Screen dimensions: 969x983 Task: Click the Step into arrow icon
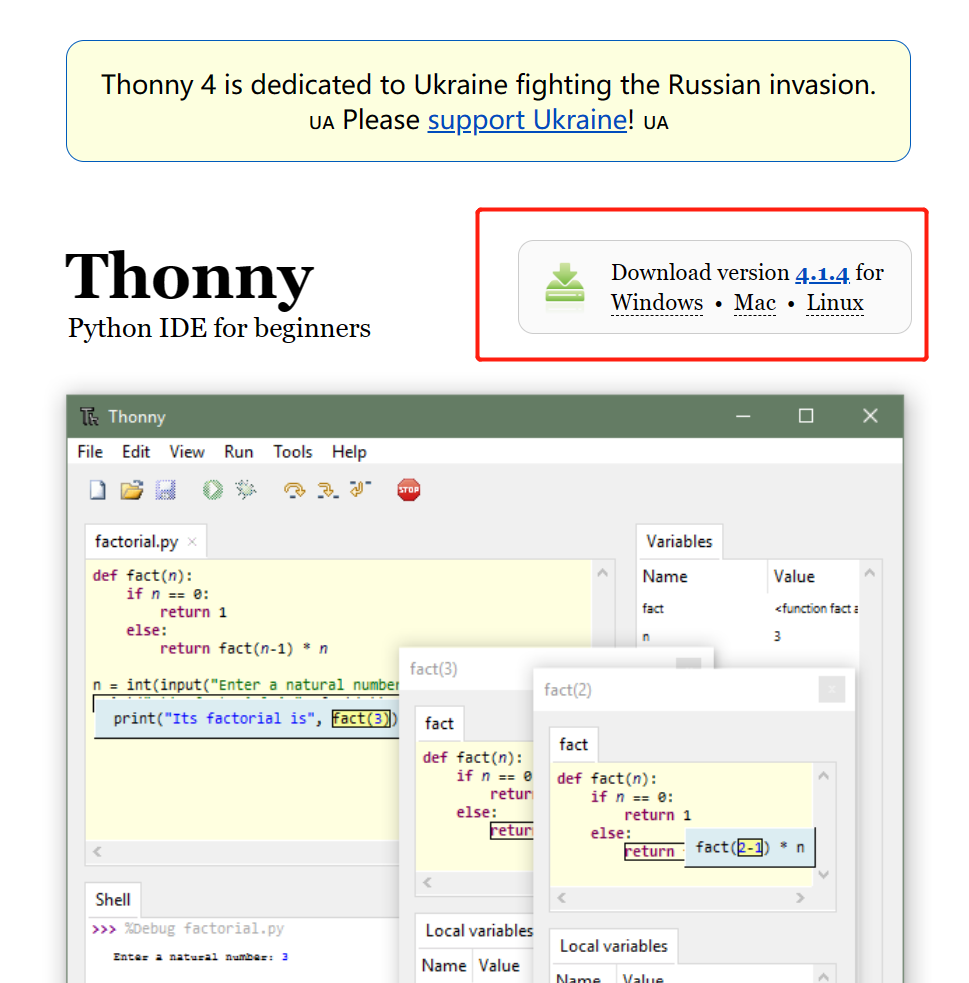[327, 490]
